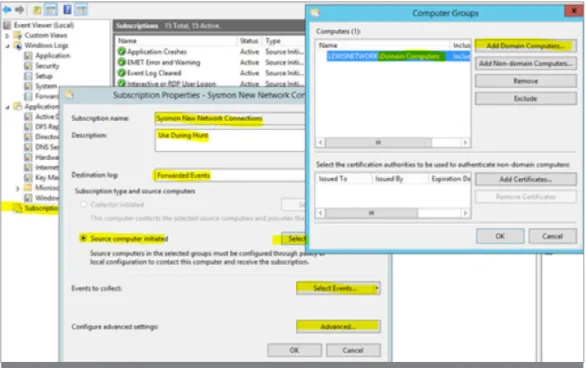Screen dimensions: 586x368
Task: Click the Security log icon
Action: tap(28, 66)
